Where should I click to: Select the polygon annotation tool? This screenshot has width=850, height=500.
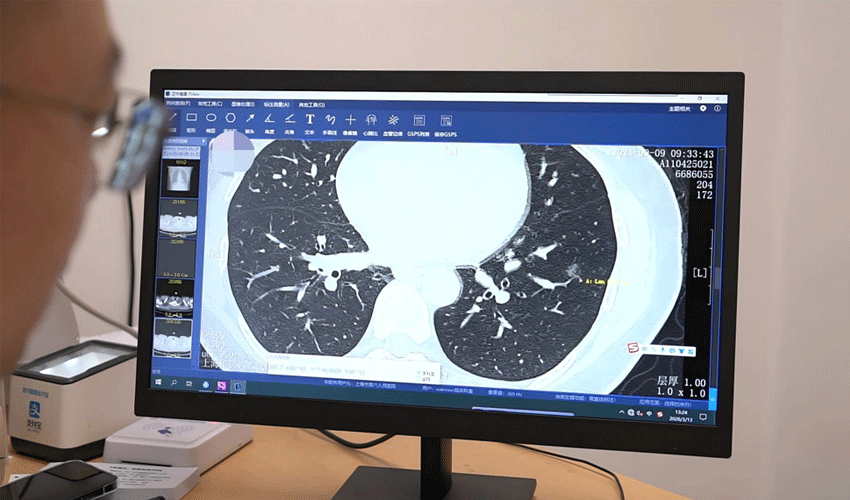click(230, 118)
